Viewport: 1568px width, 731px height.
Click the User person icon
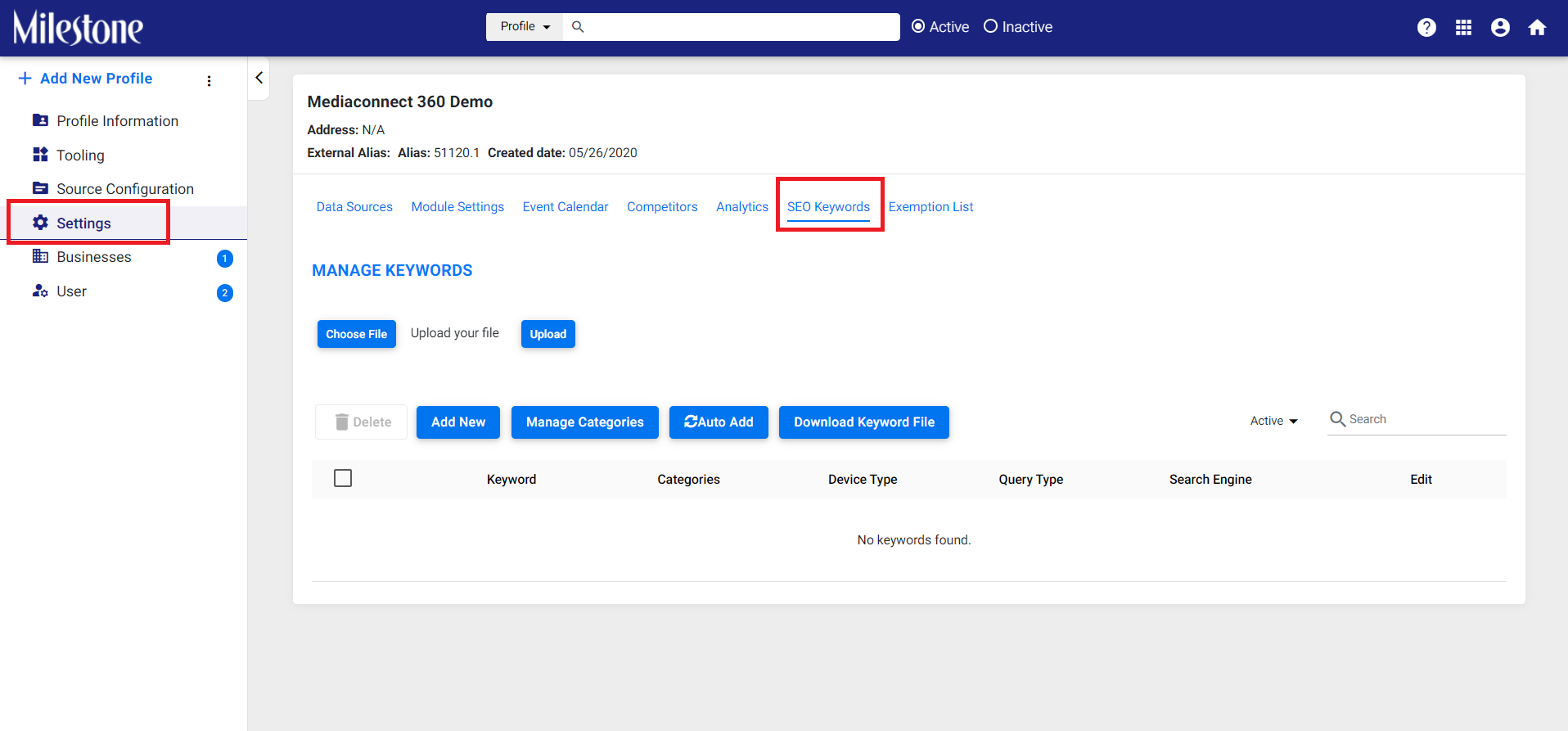pyautogui.click(x=40, y=291)
